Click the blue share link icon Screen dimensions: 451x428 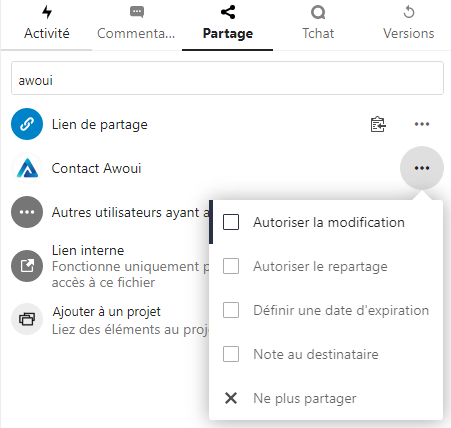(27, 124)
